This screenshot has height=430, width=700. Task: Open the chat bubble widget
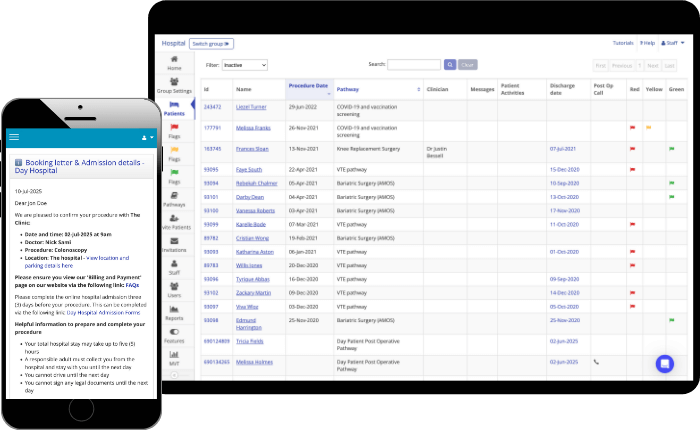[665, 363]
